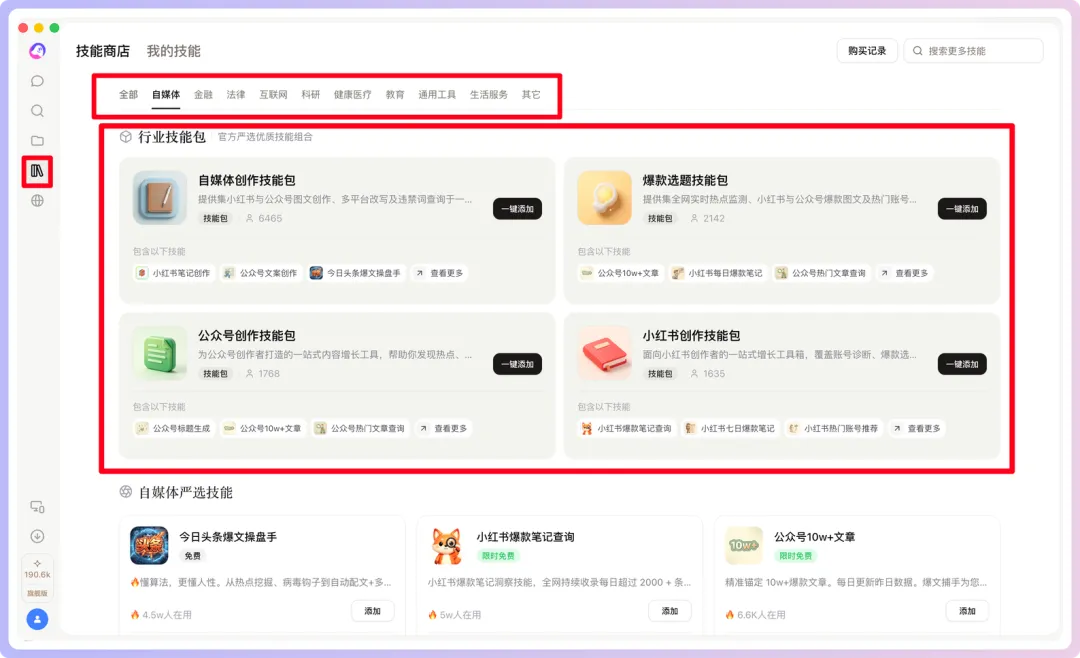Image resolution: width=1080 pixels, height=658 pixels.
Task: Select 技能商店 tab
Action: coord(103,51)
